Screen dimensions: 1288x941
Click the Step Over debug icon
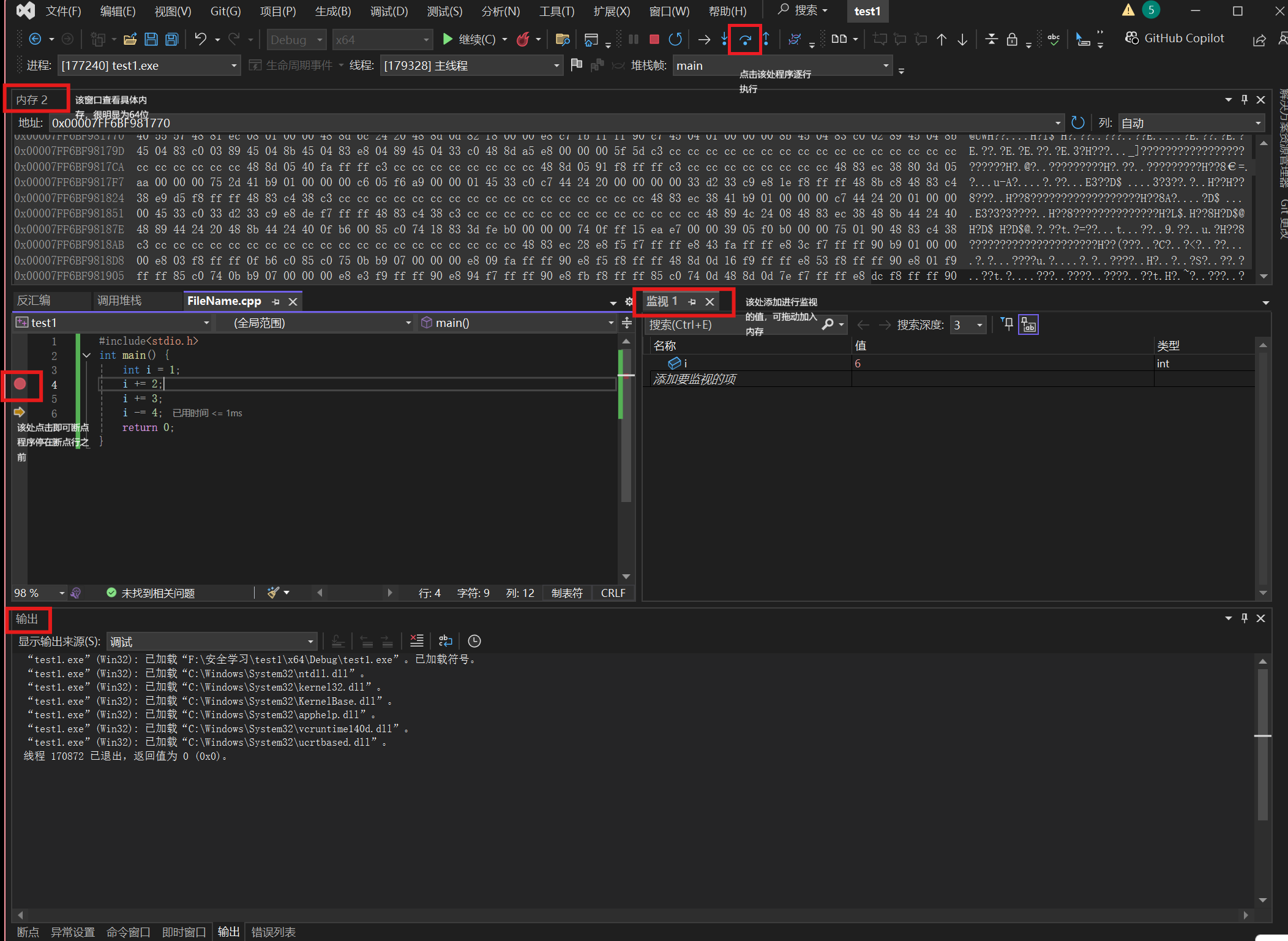(745, 40)
